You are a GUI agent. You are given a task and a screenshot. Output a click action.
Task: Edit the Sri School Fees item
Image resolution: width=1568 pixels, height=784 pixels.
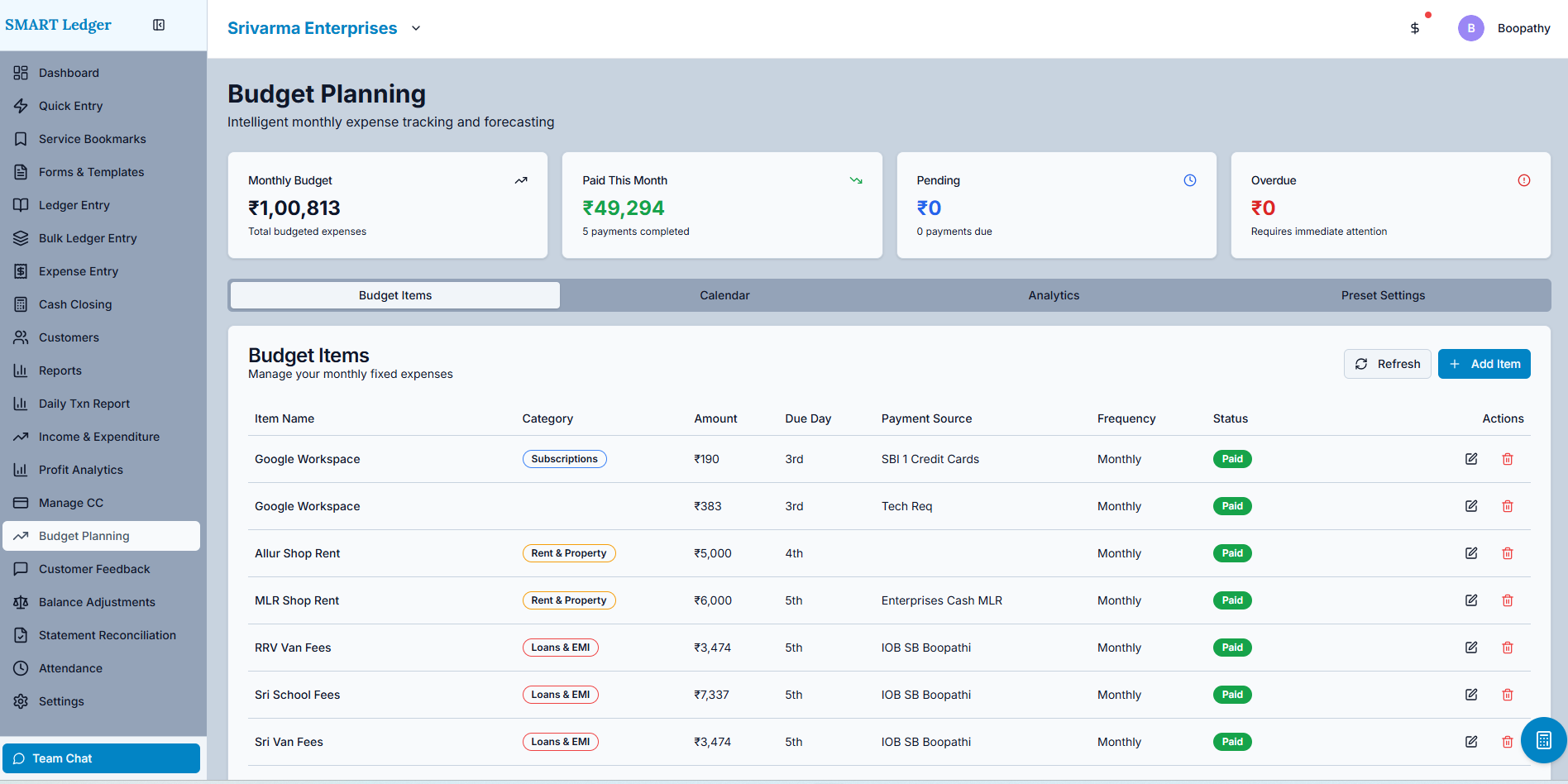click(x=1471, y=695)
